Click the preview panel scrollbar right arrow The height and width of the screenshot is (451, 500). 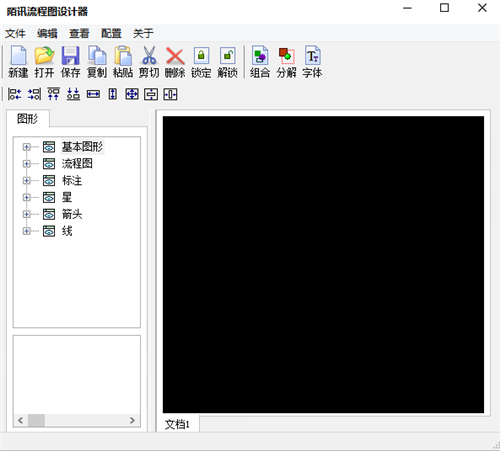click(132, 420)
